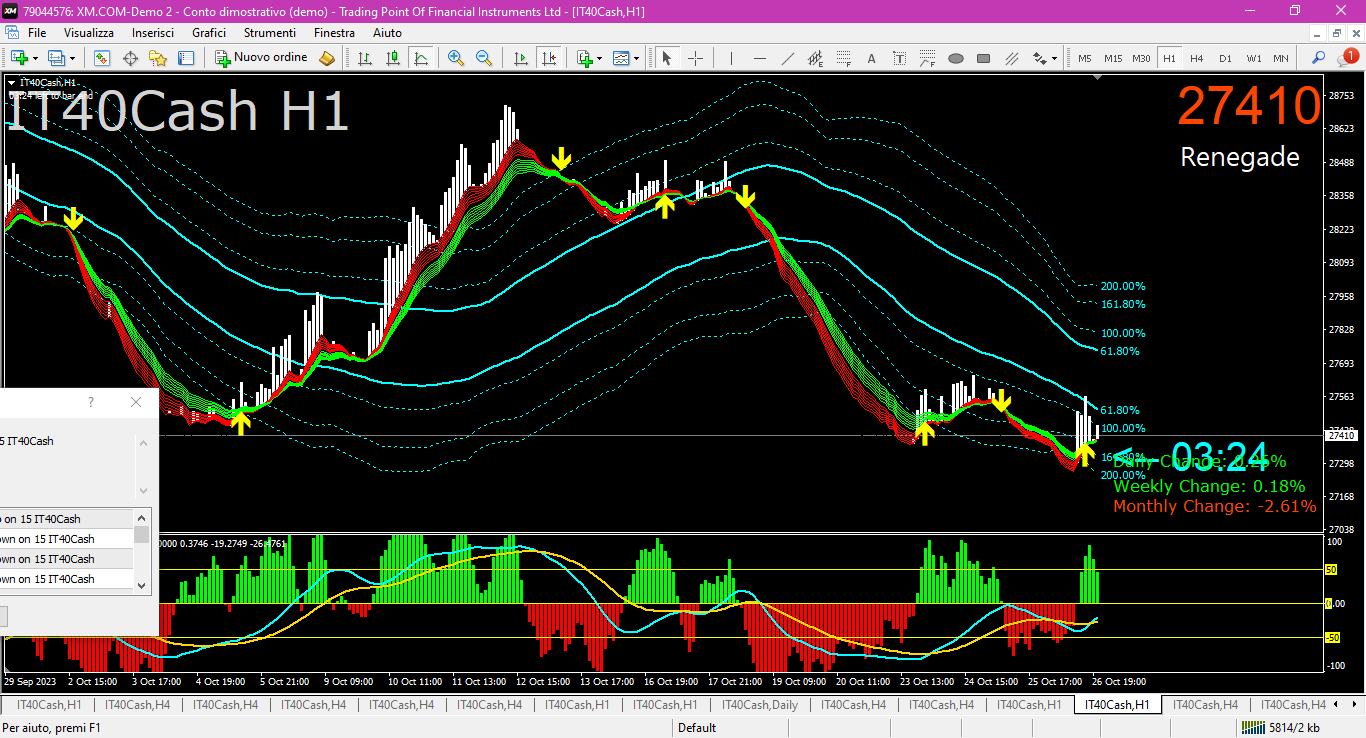The image size is (1366, 738).
Task: Click the connection status 5814/2 kb
Action: coord(1280,728)
